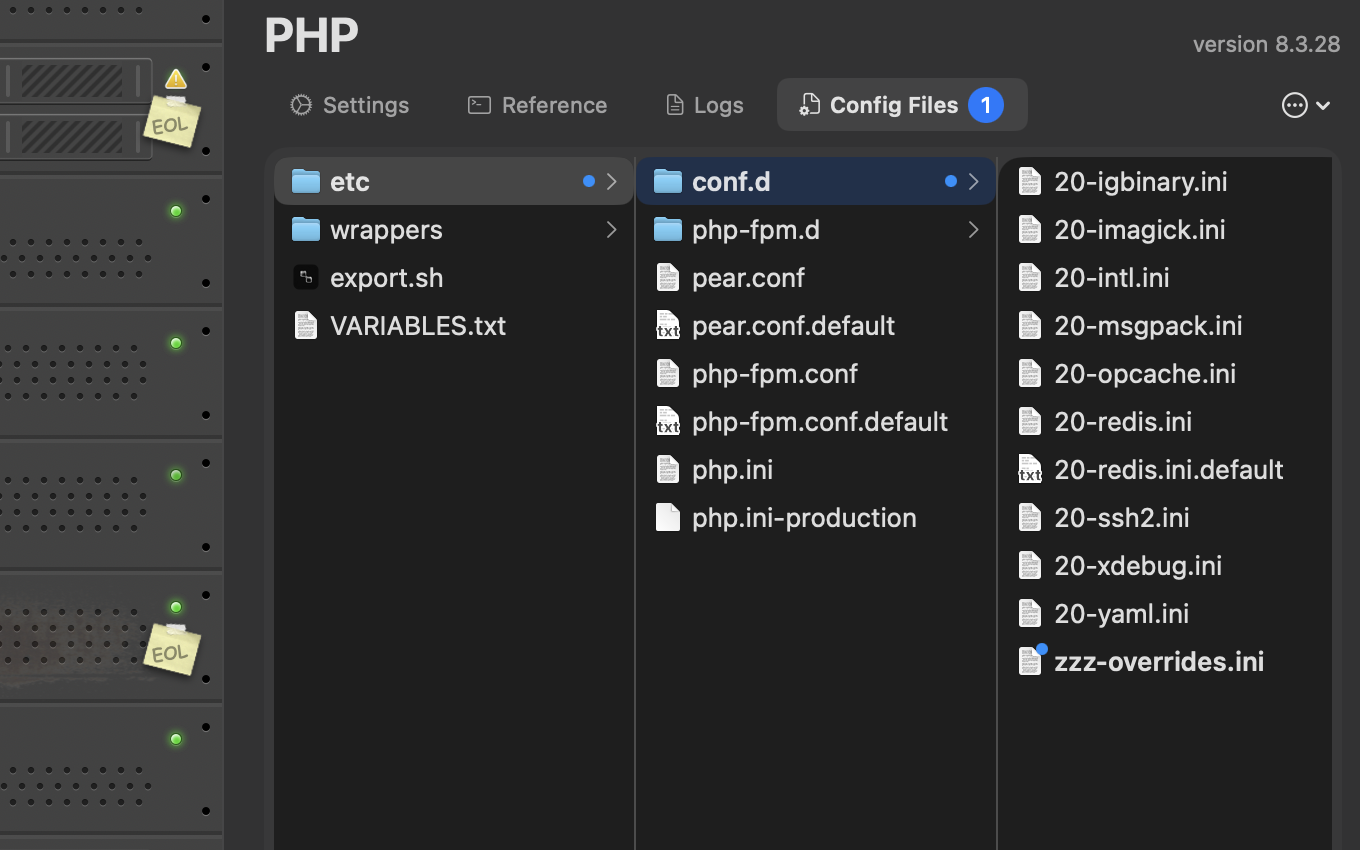Select the file named 20-intl.ini
The image size is (1360, 850).
[1112, 277]
